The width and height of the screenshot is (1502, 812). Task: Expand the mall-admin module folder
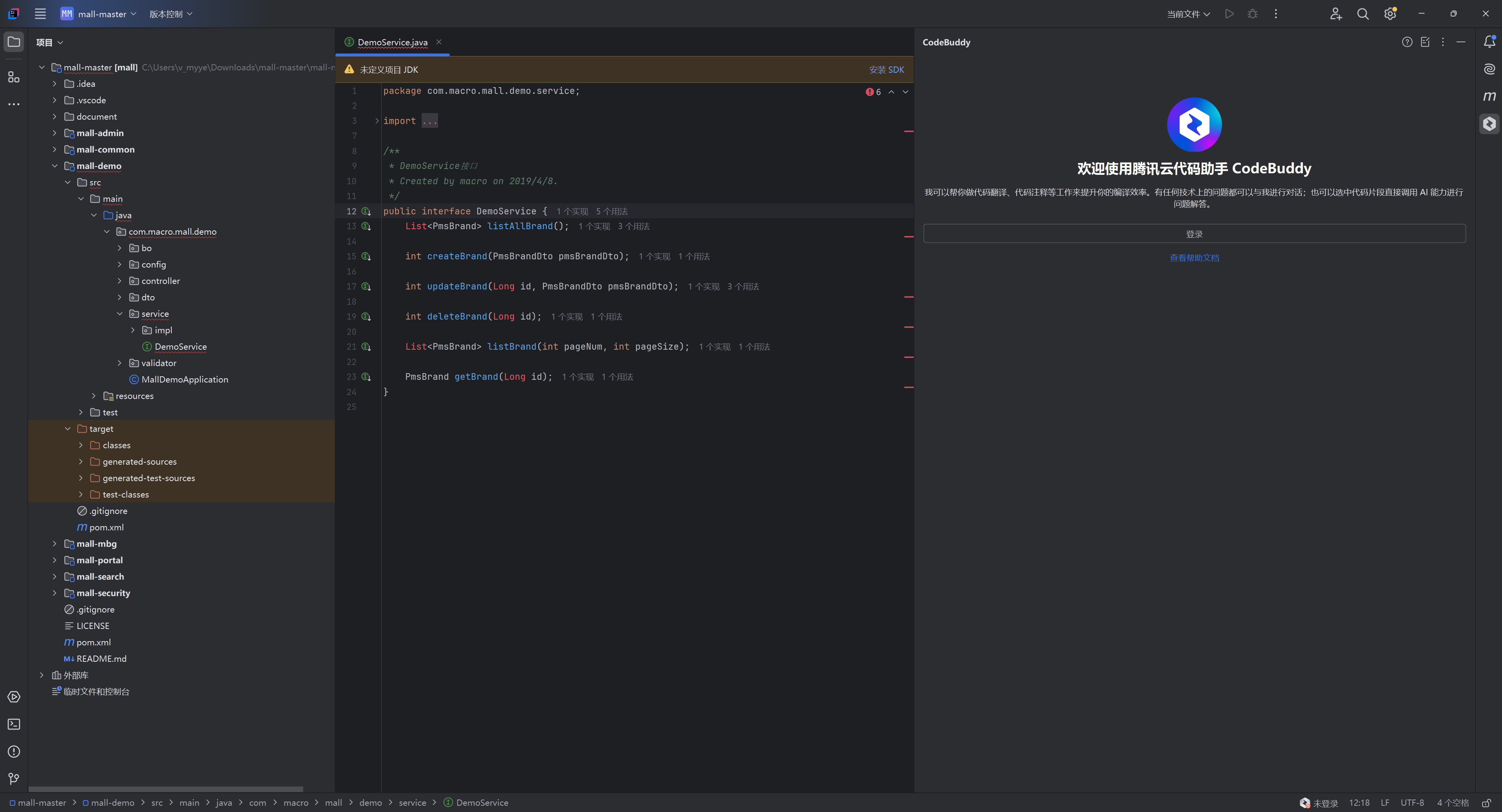55,133
